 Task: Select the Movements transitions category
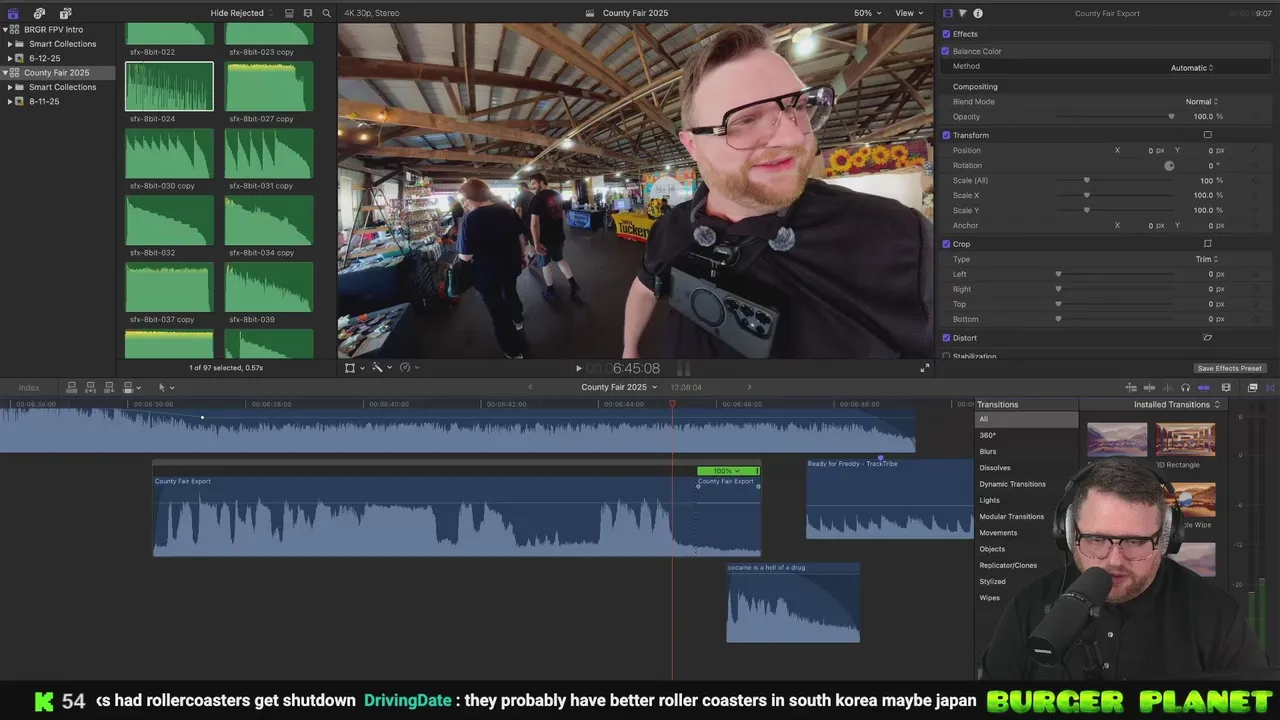click(x=998, y=533)
